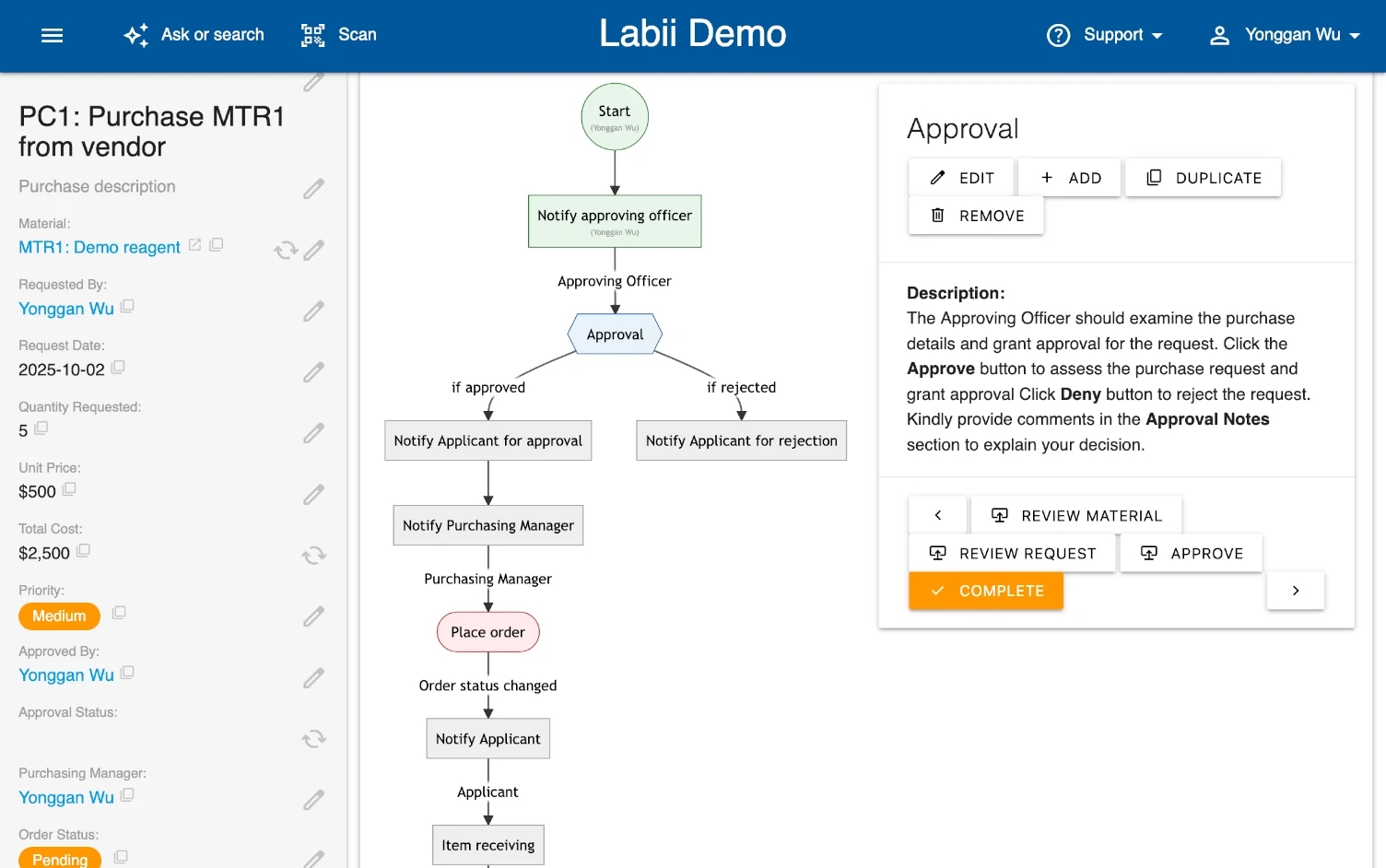Copy the Pending order status
Image resolution: width=1386 pixels, height=868 pixels.
coord(120,856)
